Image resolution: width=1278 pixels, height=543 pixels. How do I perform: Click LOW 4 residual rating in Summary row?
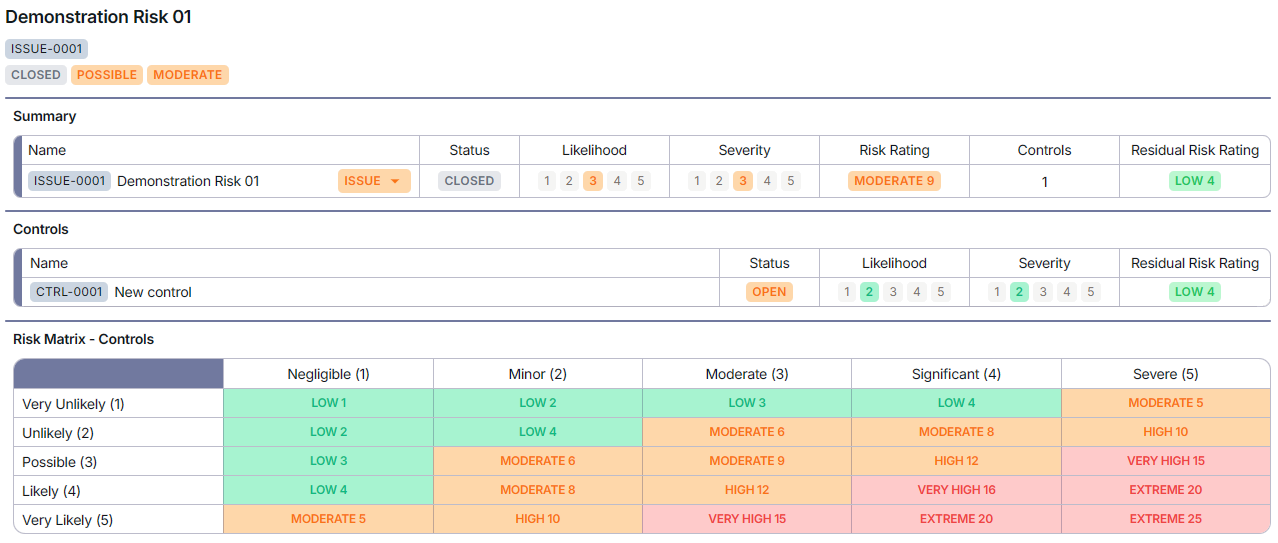point(1194,181)
